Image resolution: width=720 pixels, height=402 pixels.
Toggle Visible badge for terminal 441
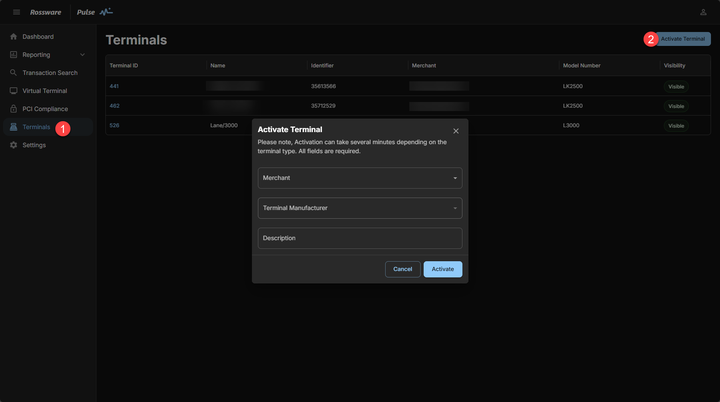coord(677,87)
